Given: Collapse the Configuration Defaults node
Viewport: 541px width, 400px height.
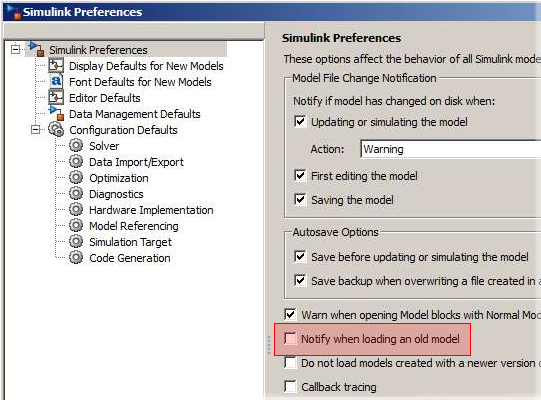Looking at the screenshot, I should click(35, 130).
